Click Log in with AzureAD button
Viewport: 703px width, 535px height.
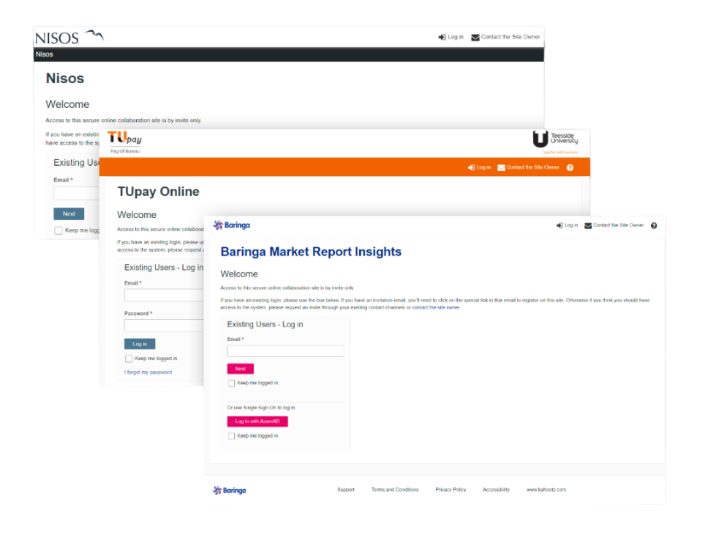point(257,422)
